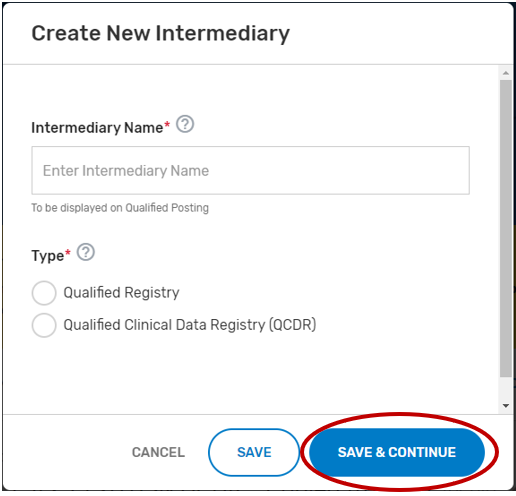This screenshot has width=516, height=496.
Task: Click scrollbar track below the thumb
Action: tap(506, 389)
